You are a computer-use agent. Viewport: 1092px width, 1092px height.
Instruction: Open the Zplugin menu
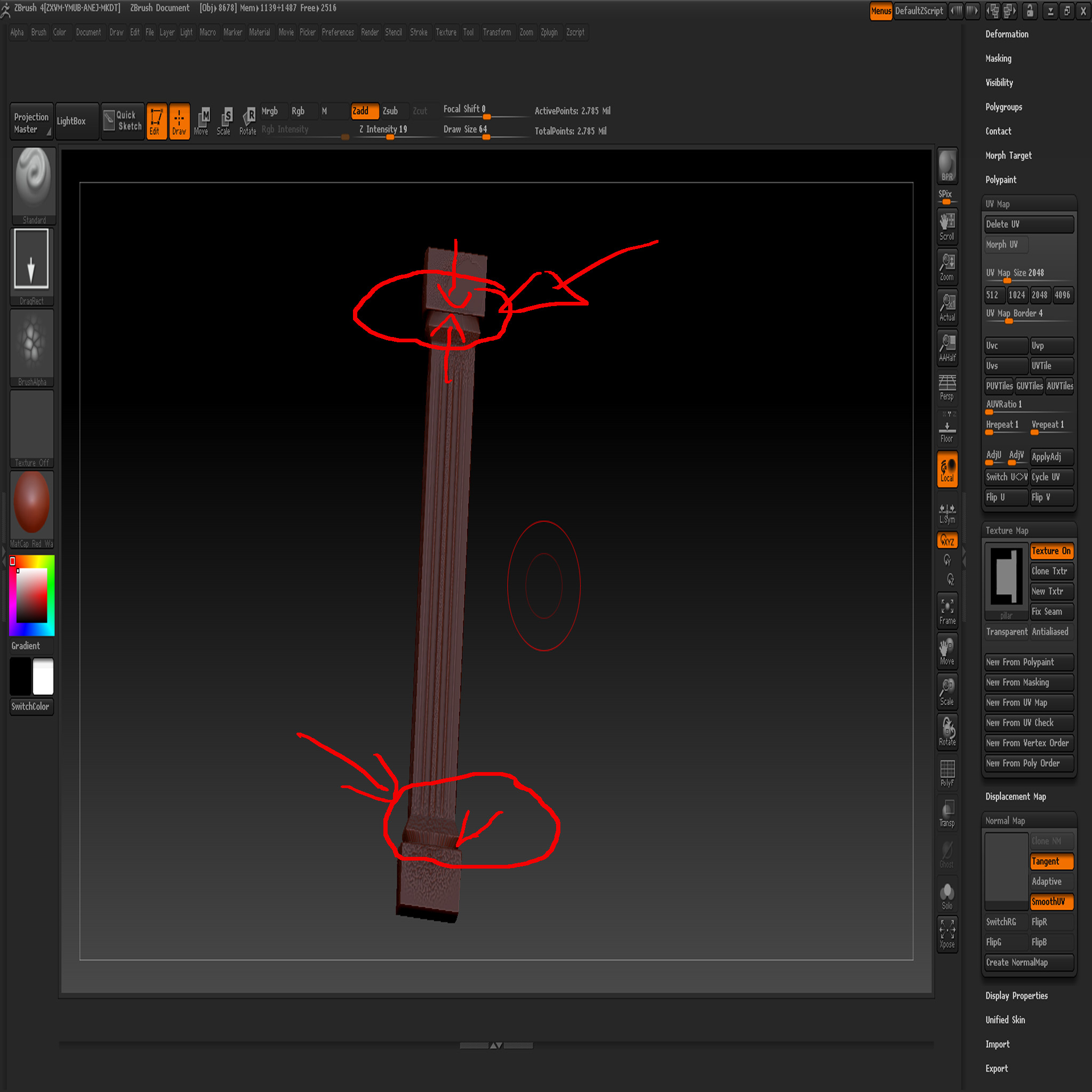click(x=548, y=32)
